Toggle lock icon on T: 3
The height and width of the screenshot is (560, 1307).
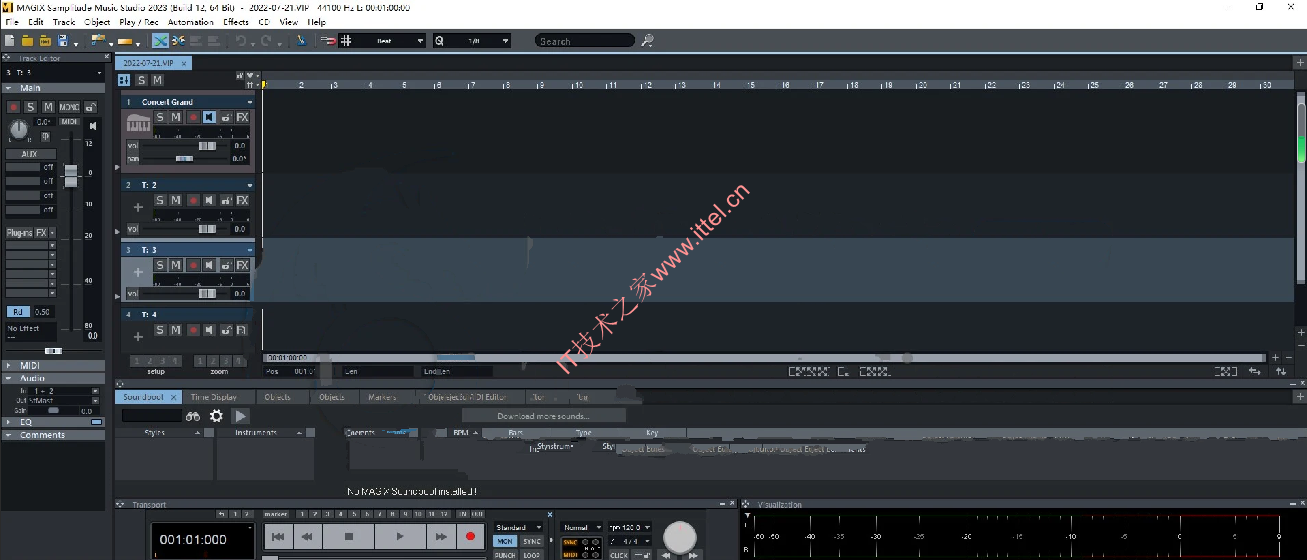(226, 266)
